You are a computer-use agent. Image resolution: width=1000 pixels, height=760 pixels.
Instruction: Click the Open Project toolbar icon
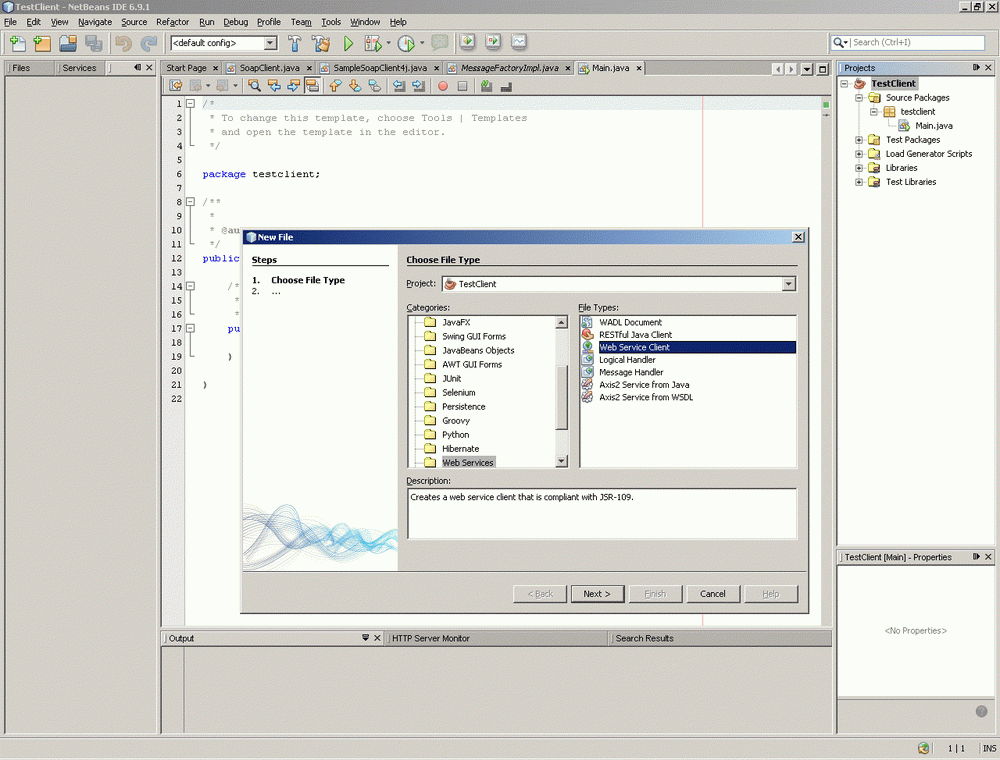[68, 43]
